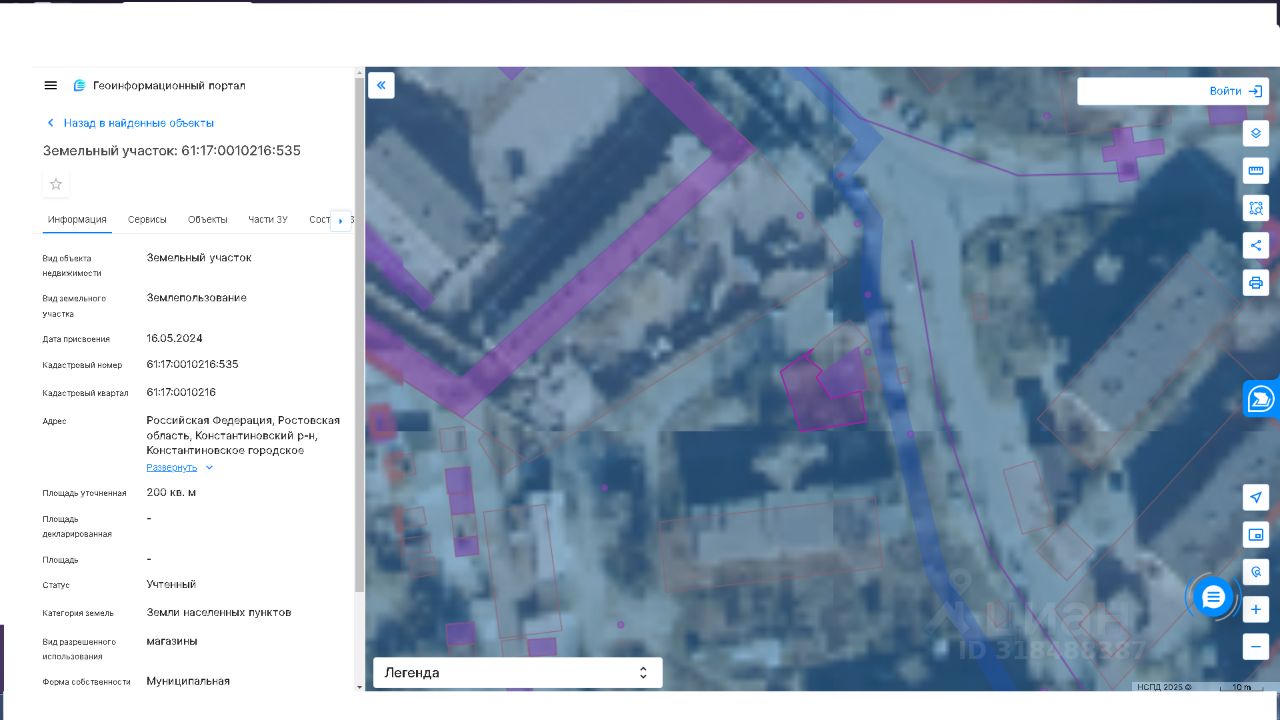Collapse the side panel
The image size is (1280, 720).
pos(381,85)
